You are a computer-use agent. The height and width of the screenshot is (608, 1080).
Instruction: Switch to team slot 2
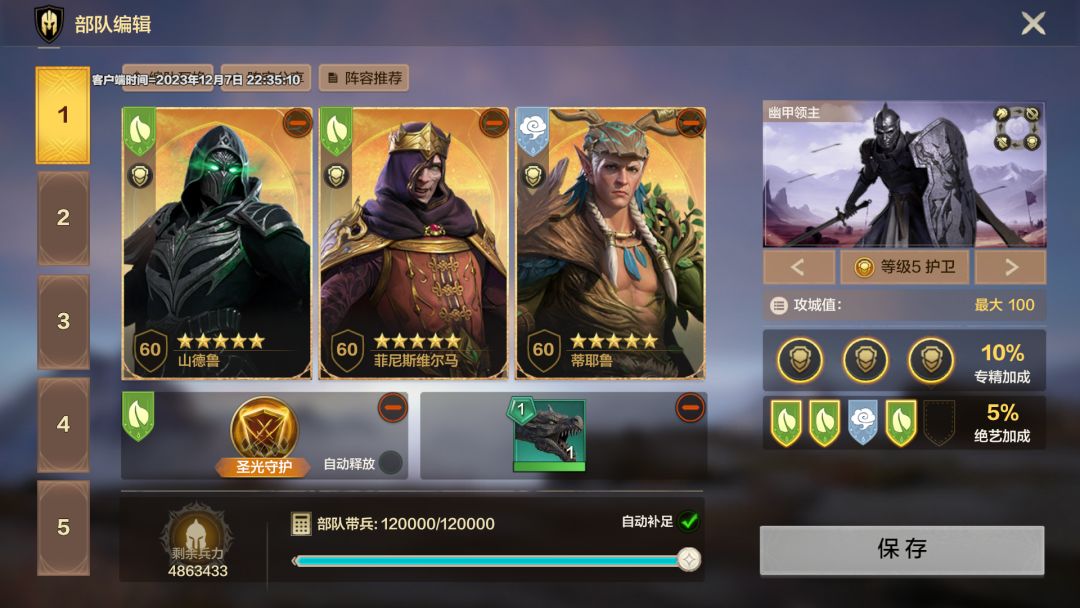63,218
